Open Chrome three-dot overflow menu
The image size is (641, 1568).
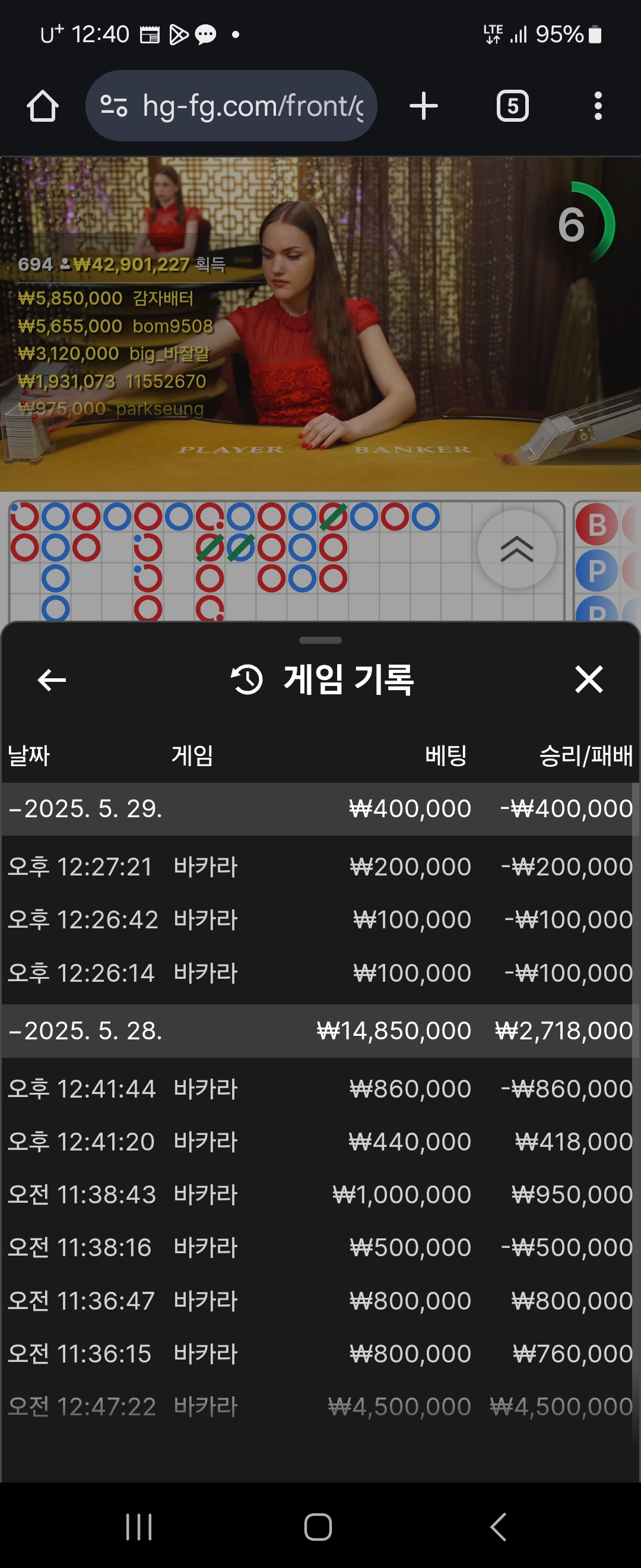tap(598, 106)
